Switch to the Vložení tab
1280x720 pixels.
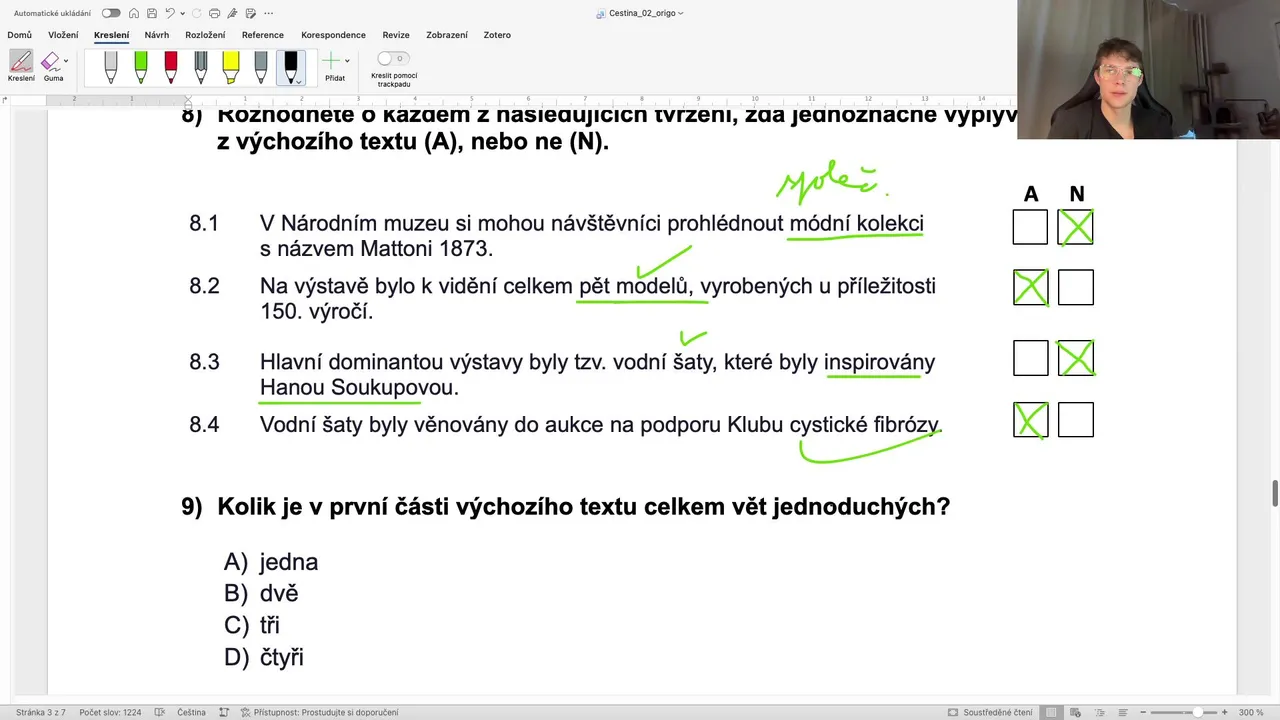coord(63,35)
